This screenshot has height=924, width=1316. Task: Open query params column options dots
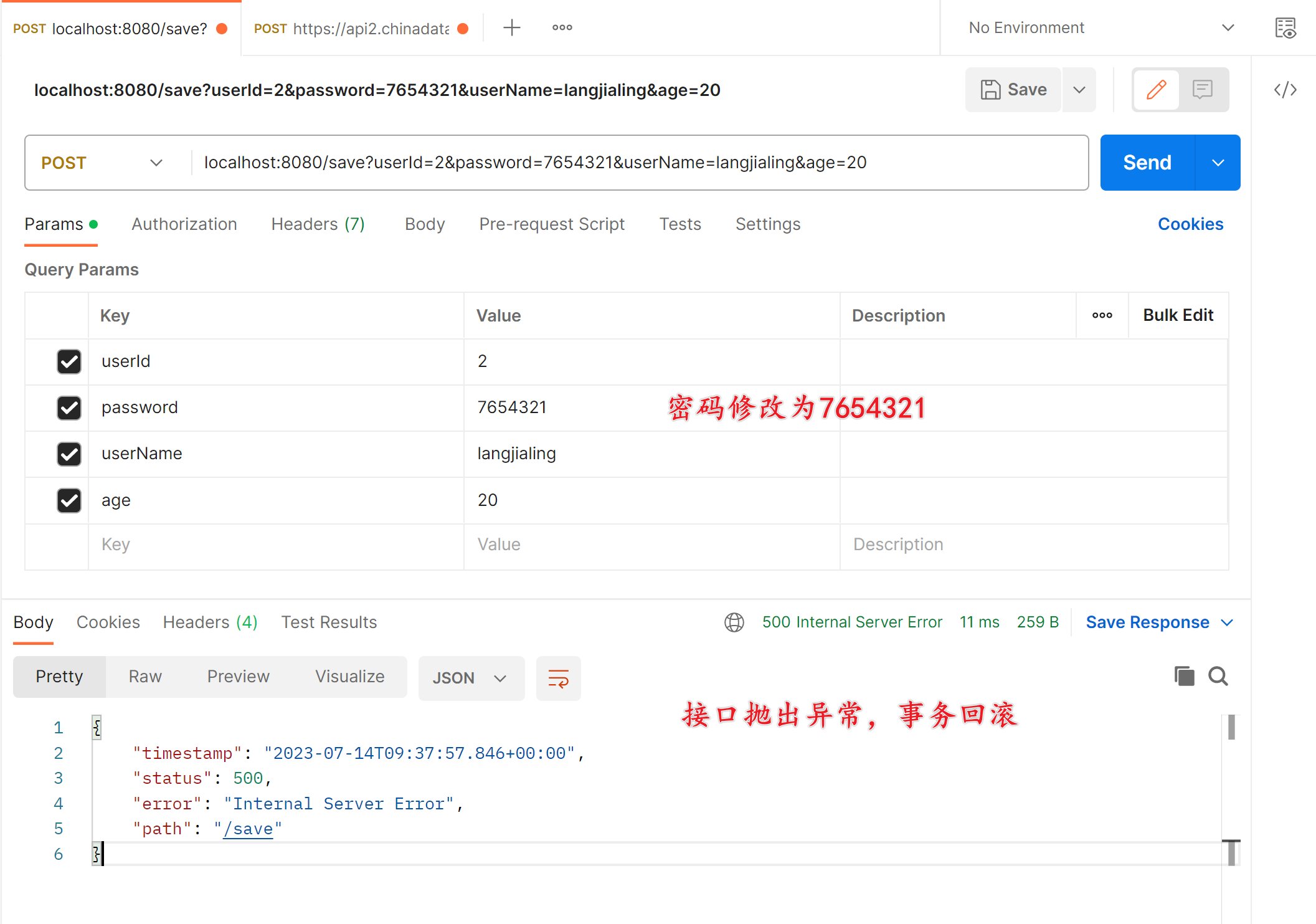[x=1102, y=315]
